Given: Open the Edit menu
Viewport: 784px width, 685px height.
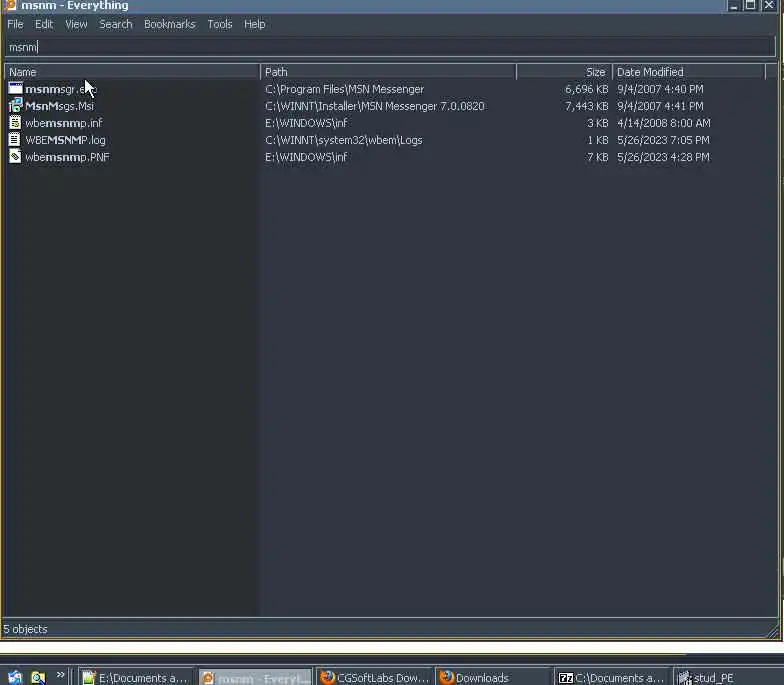Looking at the screenshot, I should [x=44, y=24].
